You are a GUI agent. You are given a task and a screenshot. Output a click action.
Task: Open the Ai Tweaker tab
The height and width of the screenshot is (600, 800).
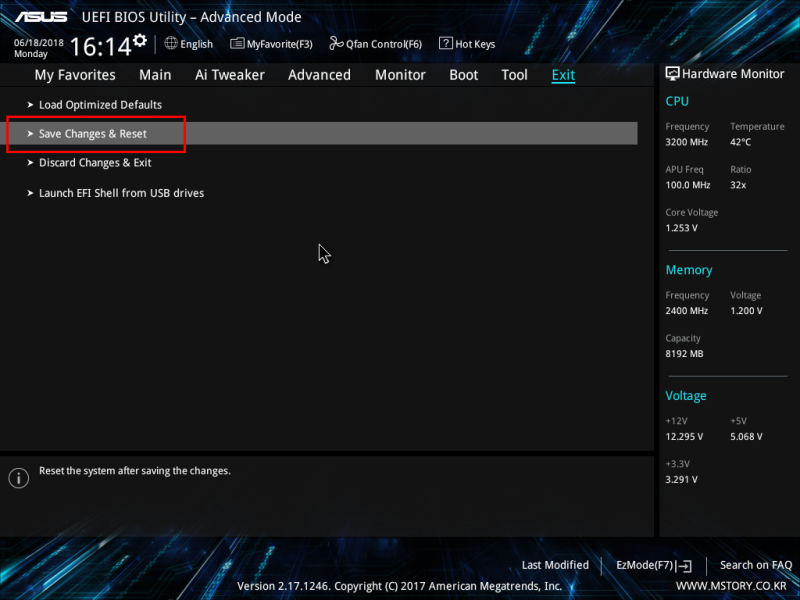click(230, 75)
